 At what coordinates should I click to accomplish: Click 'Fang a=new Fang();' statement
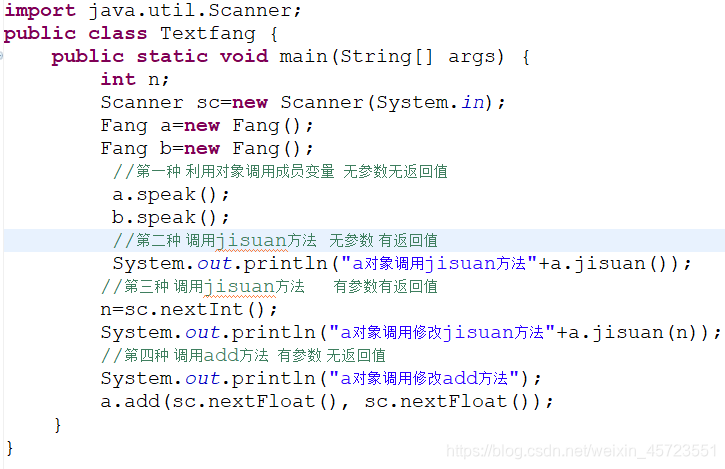point(207,125)
